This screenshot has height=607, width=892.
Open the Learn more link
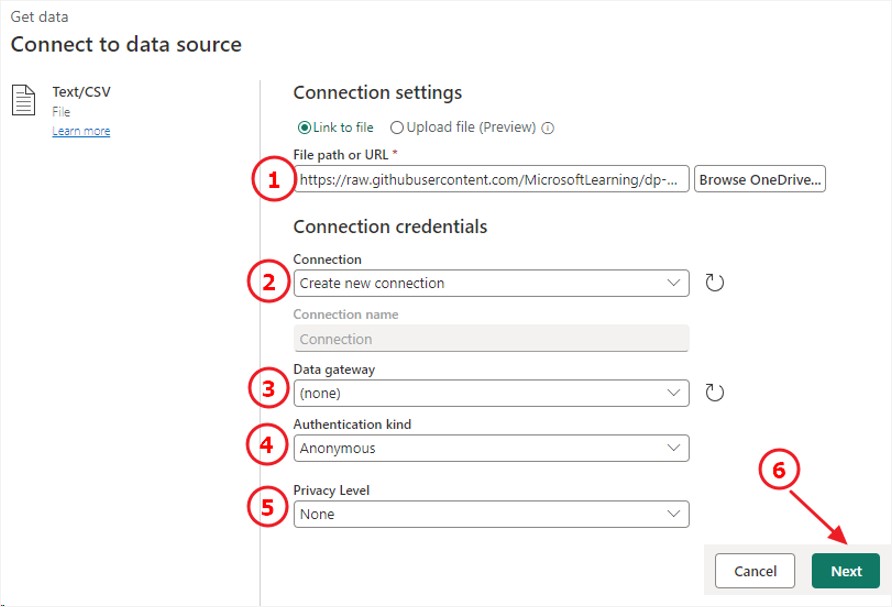pos(81,131)
